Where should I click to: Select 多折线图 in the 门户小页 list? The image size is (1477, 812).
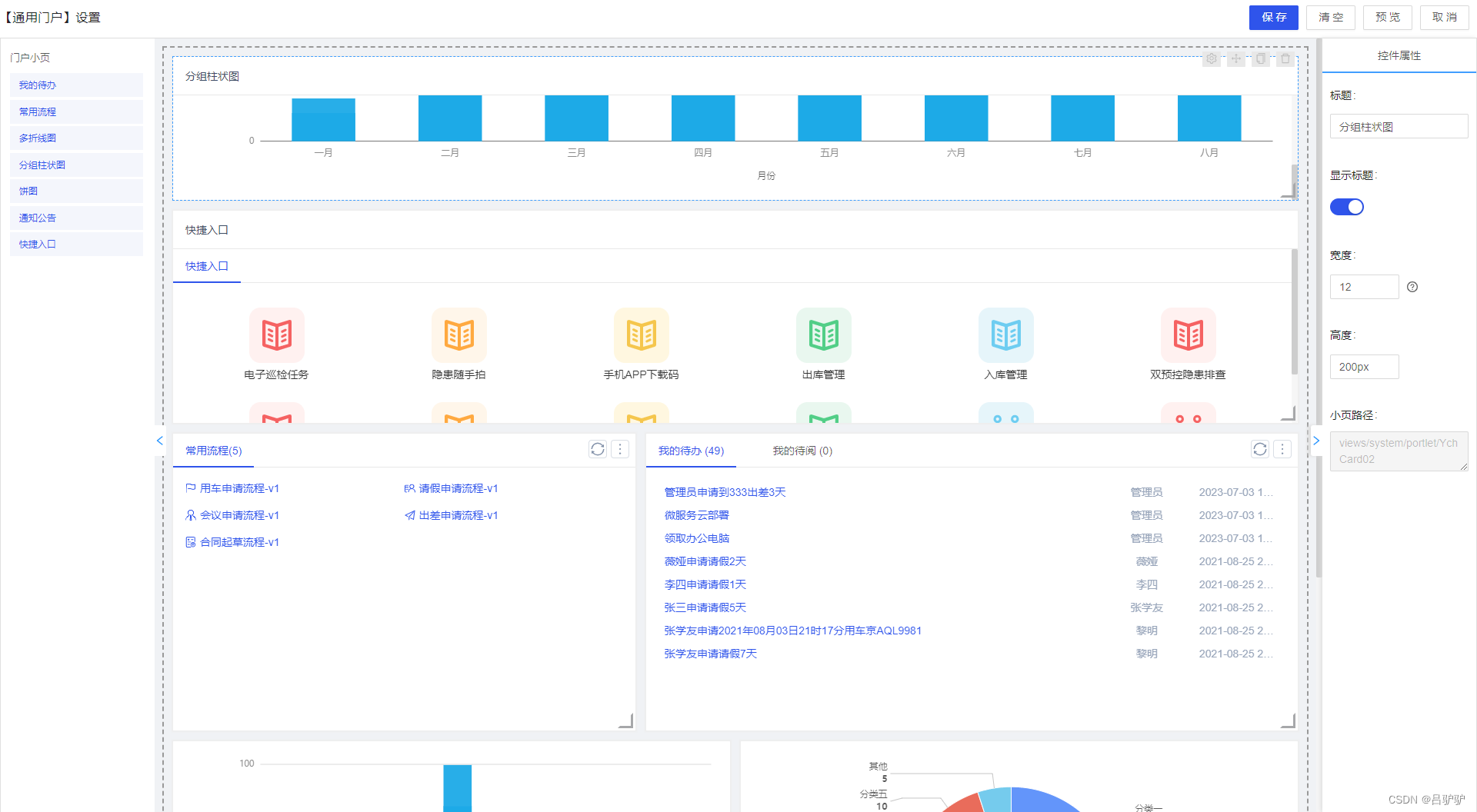coord(76,138)
